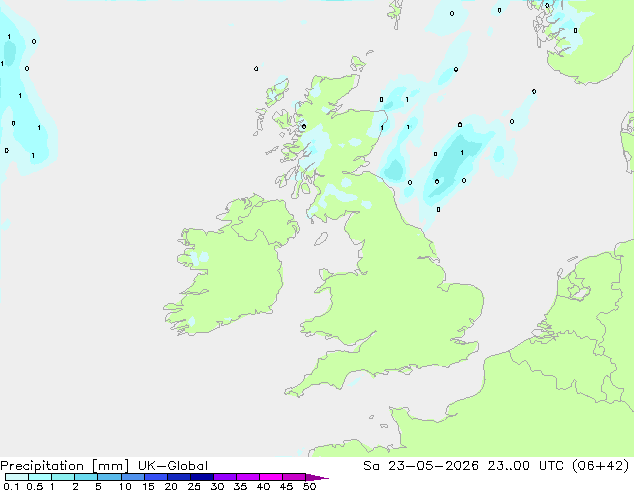
Task: Click legend value label '45'
Action: pos(286,486)
